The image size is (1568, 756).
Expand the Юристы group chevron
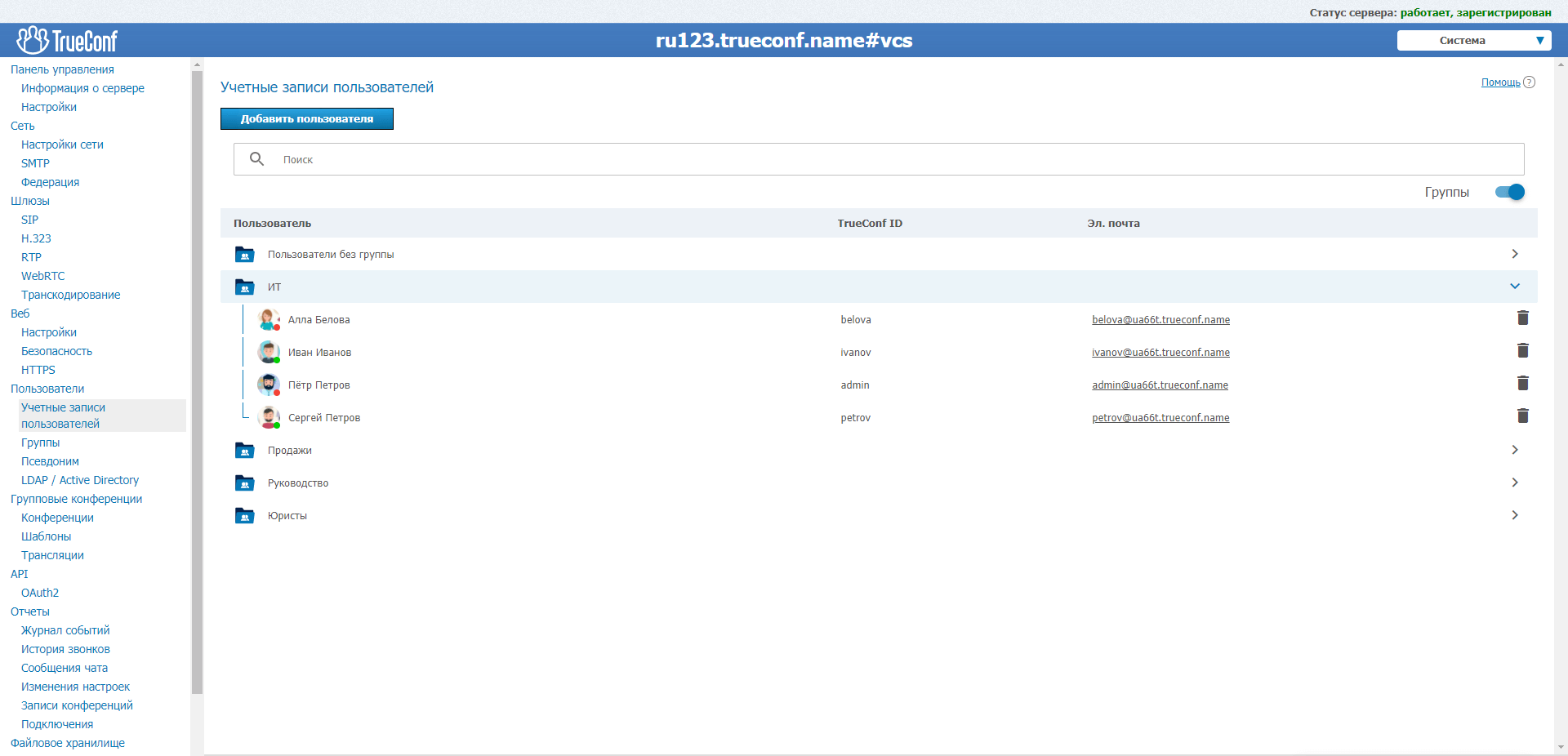tap(1515, 515)
